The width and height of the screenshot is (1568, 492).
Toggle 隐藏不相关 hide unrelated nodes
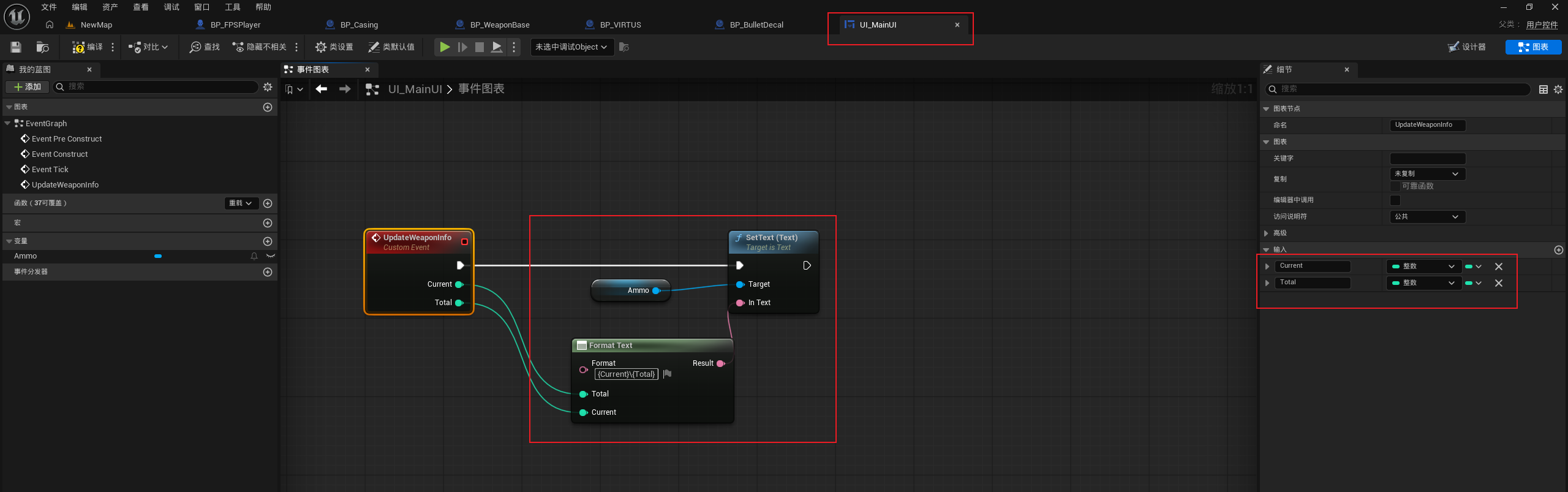[260, 47]
